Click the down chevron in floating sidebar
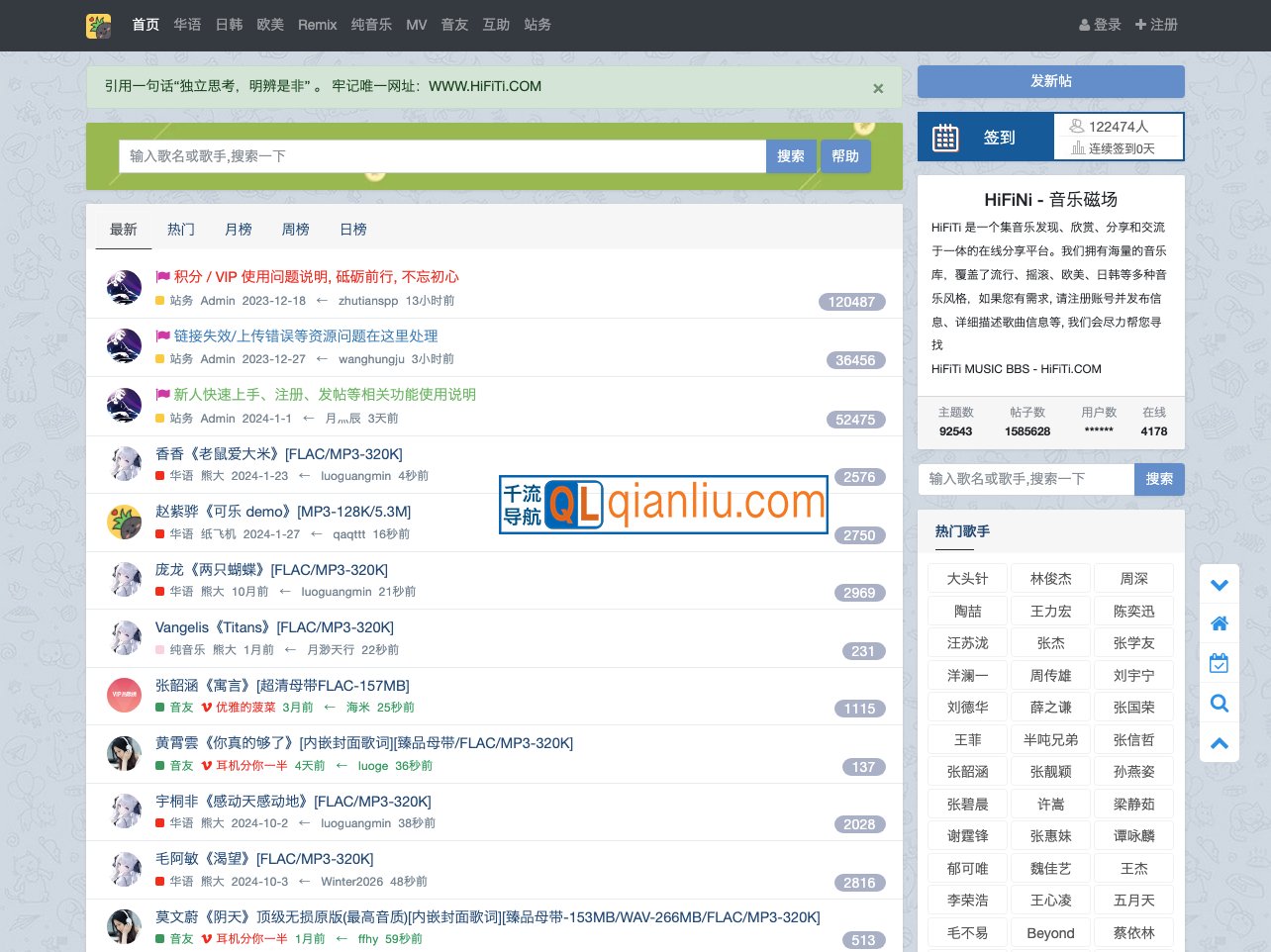The width and height of the screenshot is (1271, 952). click(x=1220, y=585)
